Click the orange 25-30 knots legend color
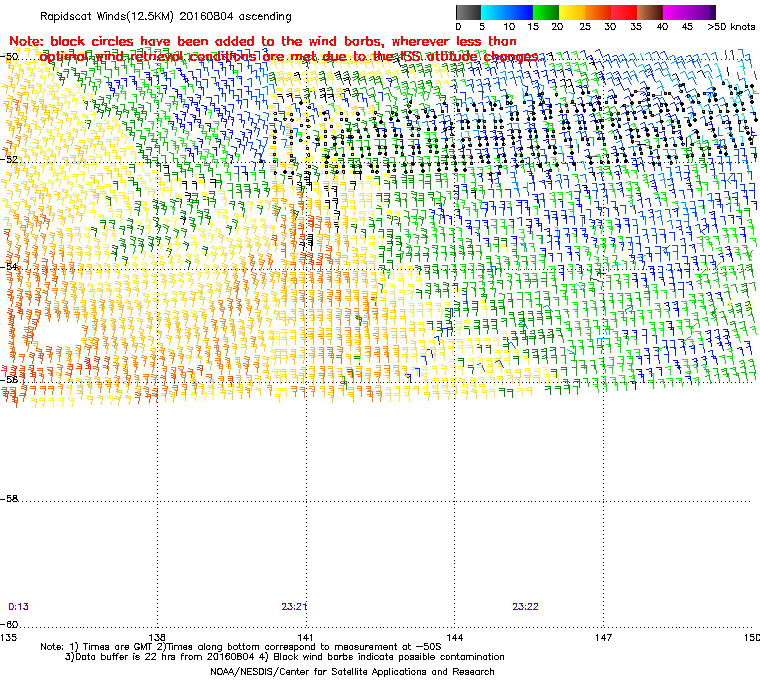760x688 pixels. click(598, 12)
